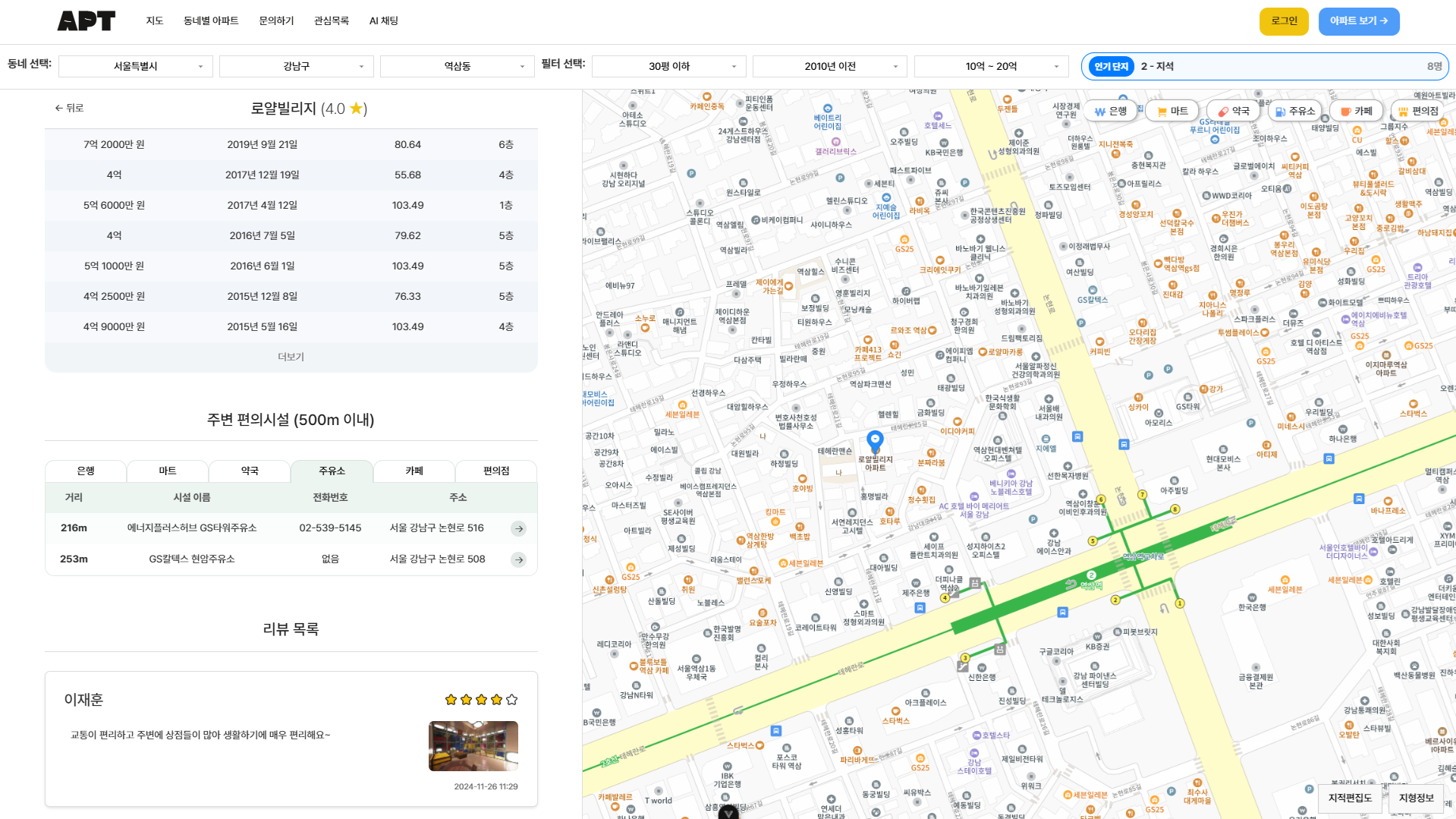This screenshot has height=819, width=1456.
Task: Show 카페 markers on the map
Action: (1356, 111)
